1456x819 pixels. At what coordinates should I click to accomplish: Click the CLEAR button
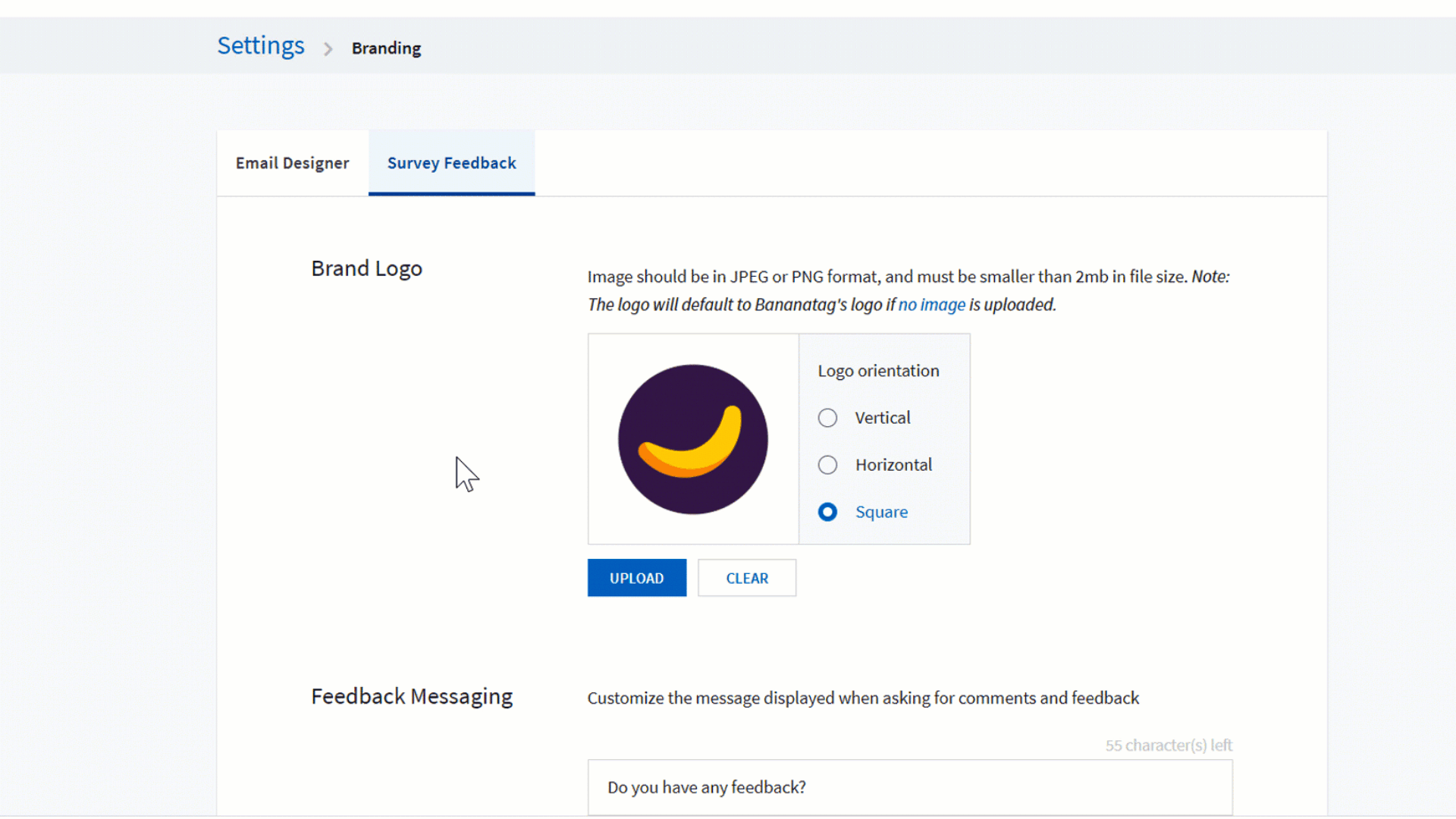(x=747, y=578)
